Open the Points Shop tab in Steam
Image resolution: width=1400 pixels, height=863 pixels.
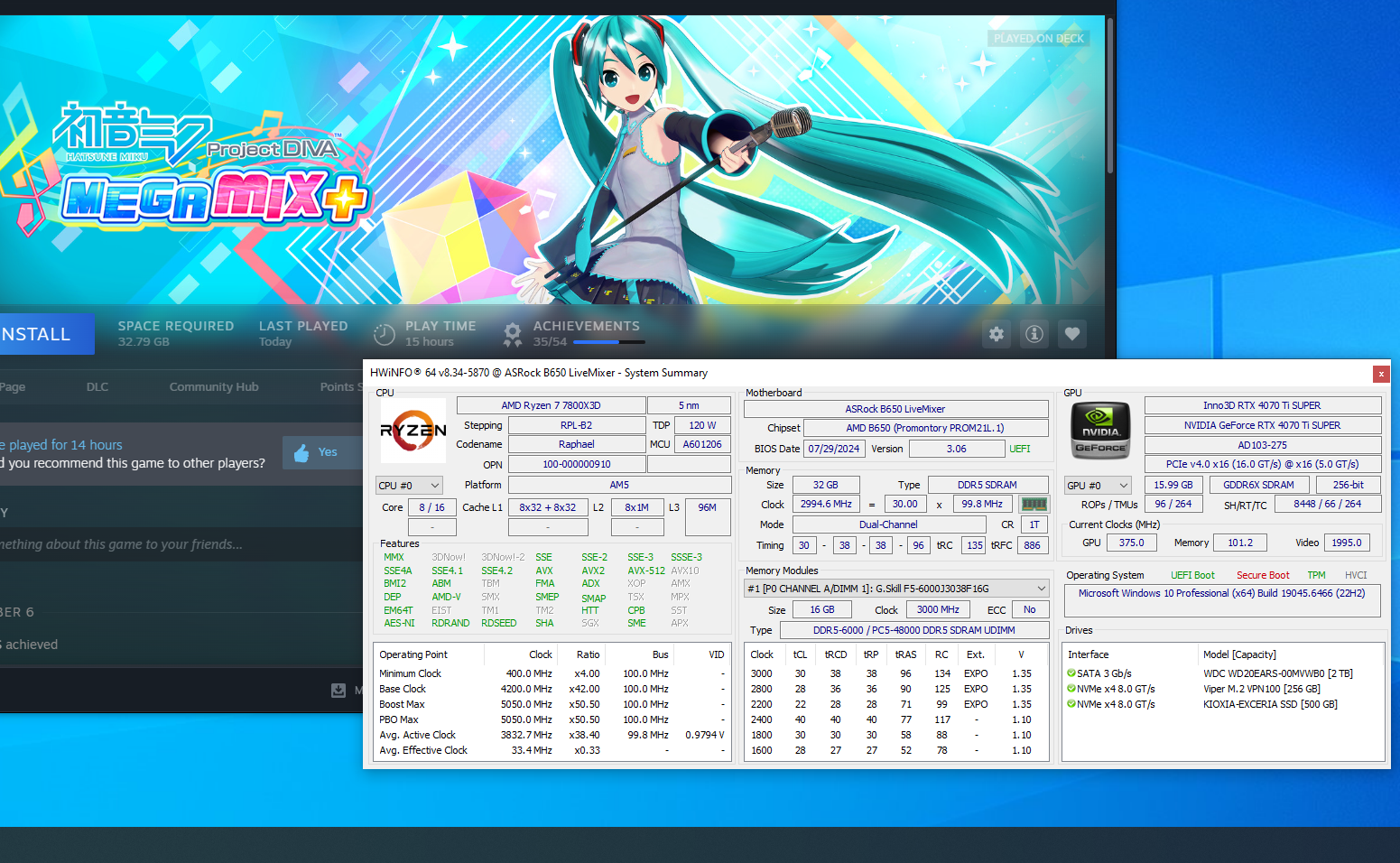tap(341, 387)
